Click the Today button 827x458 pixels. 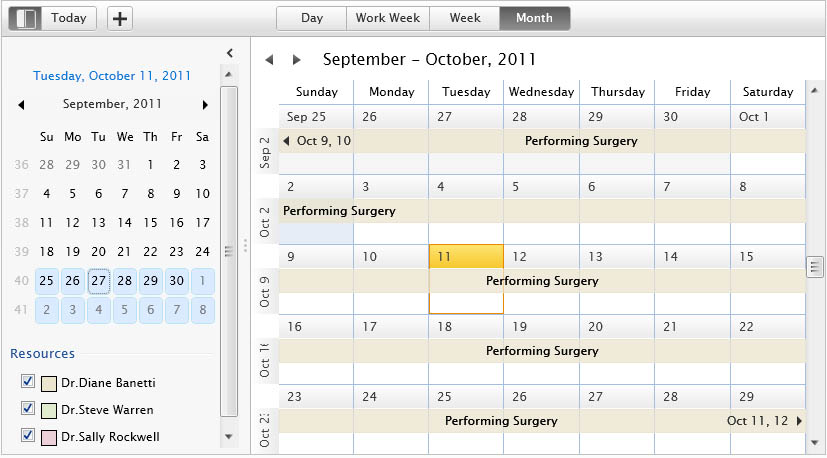coord(69,18)
